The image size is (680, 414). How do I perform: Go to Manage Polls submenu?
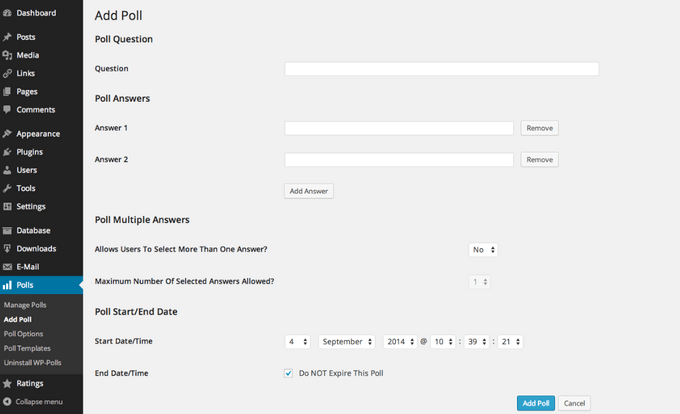point(25,305)
